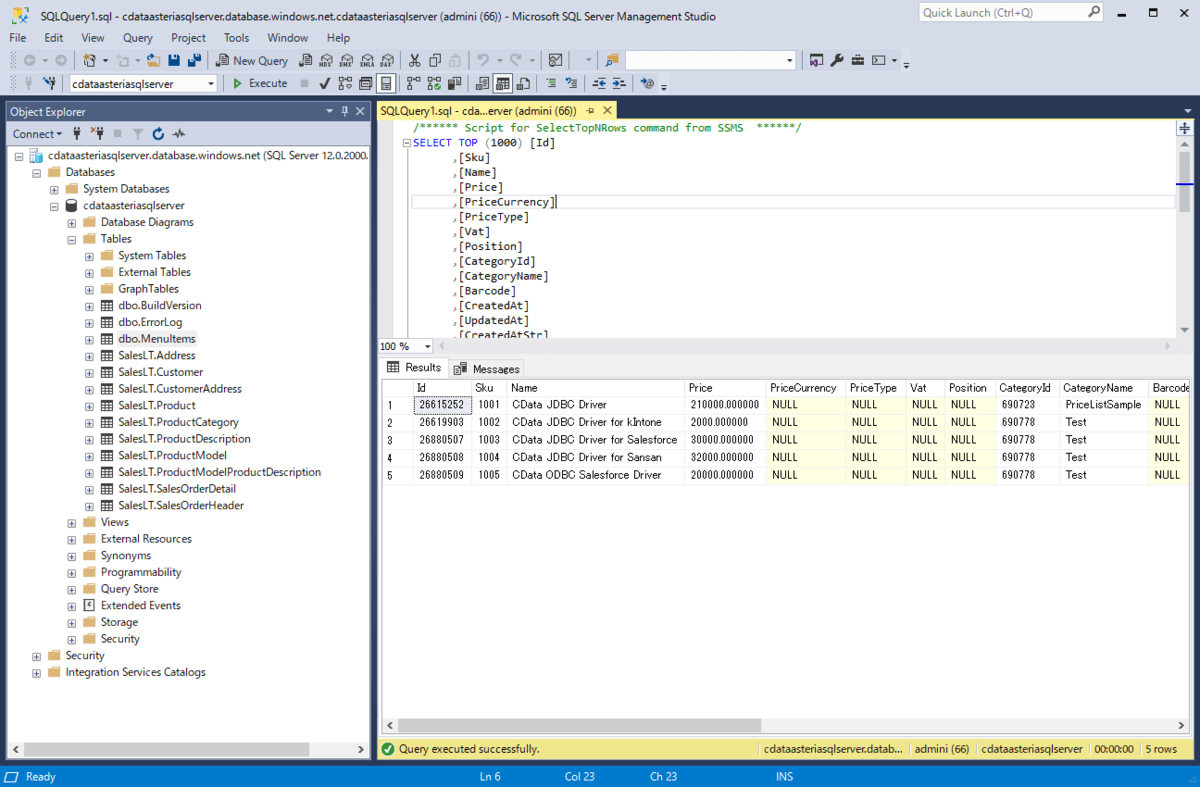Expand the Views folder node
The width and height of the screenshot is (1200, 787).
coord(72,522)
